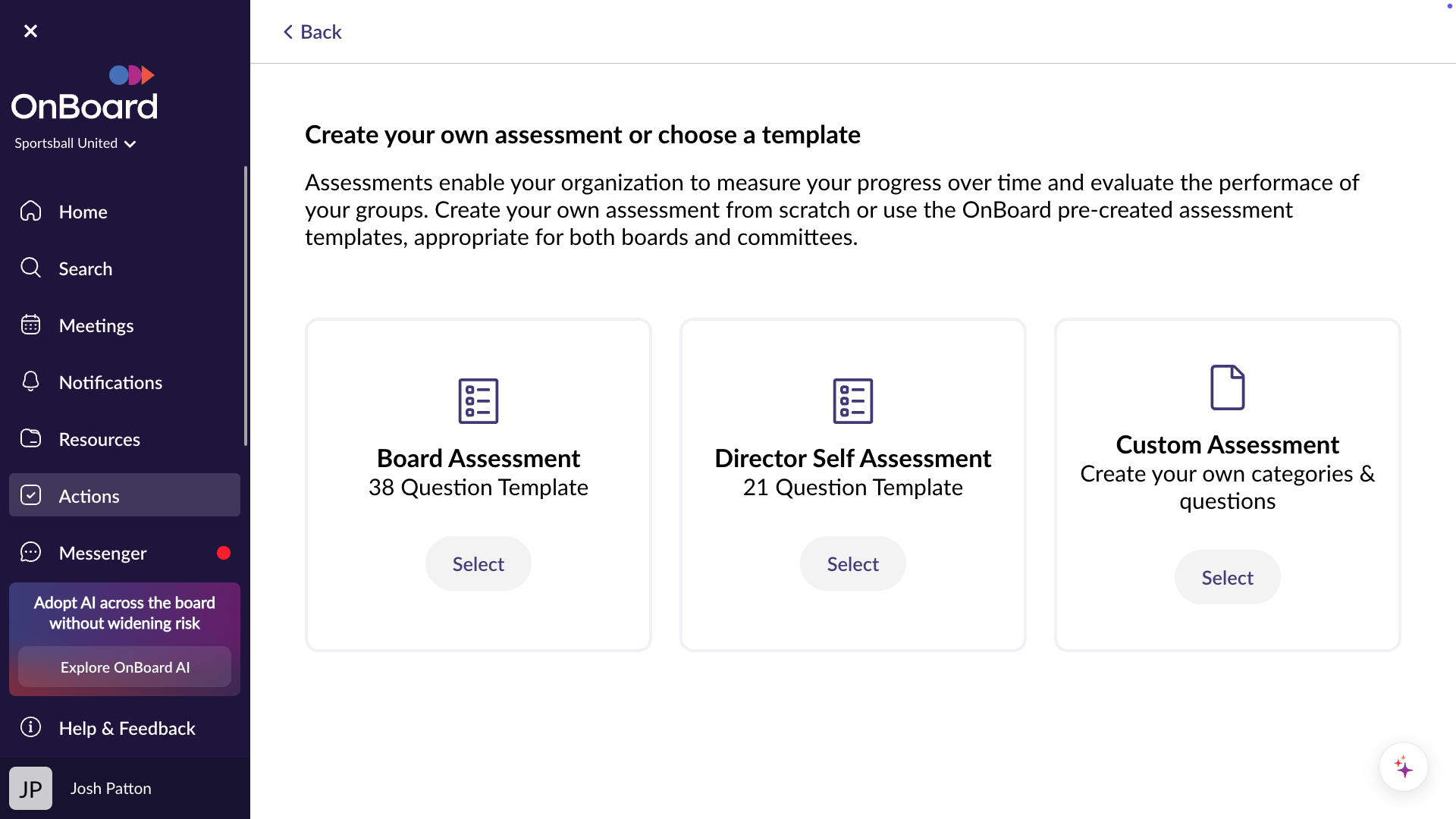Click the Actions checkmark icon
Viewport: 1456px width, 819px height.
click(x=30, y=495)
